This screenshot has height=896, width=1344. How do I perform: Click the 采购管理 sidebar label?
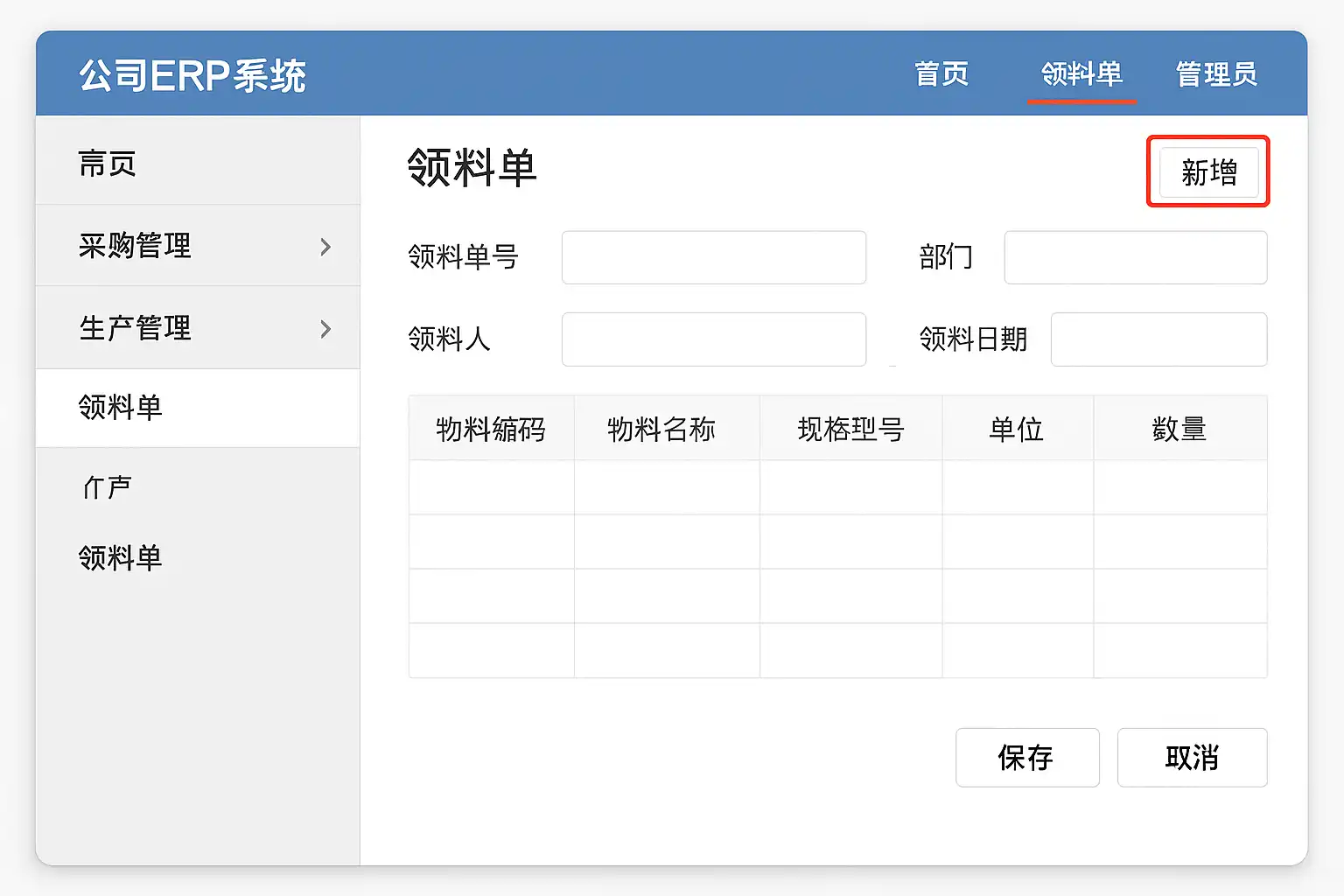(x=135, y=246)
